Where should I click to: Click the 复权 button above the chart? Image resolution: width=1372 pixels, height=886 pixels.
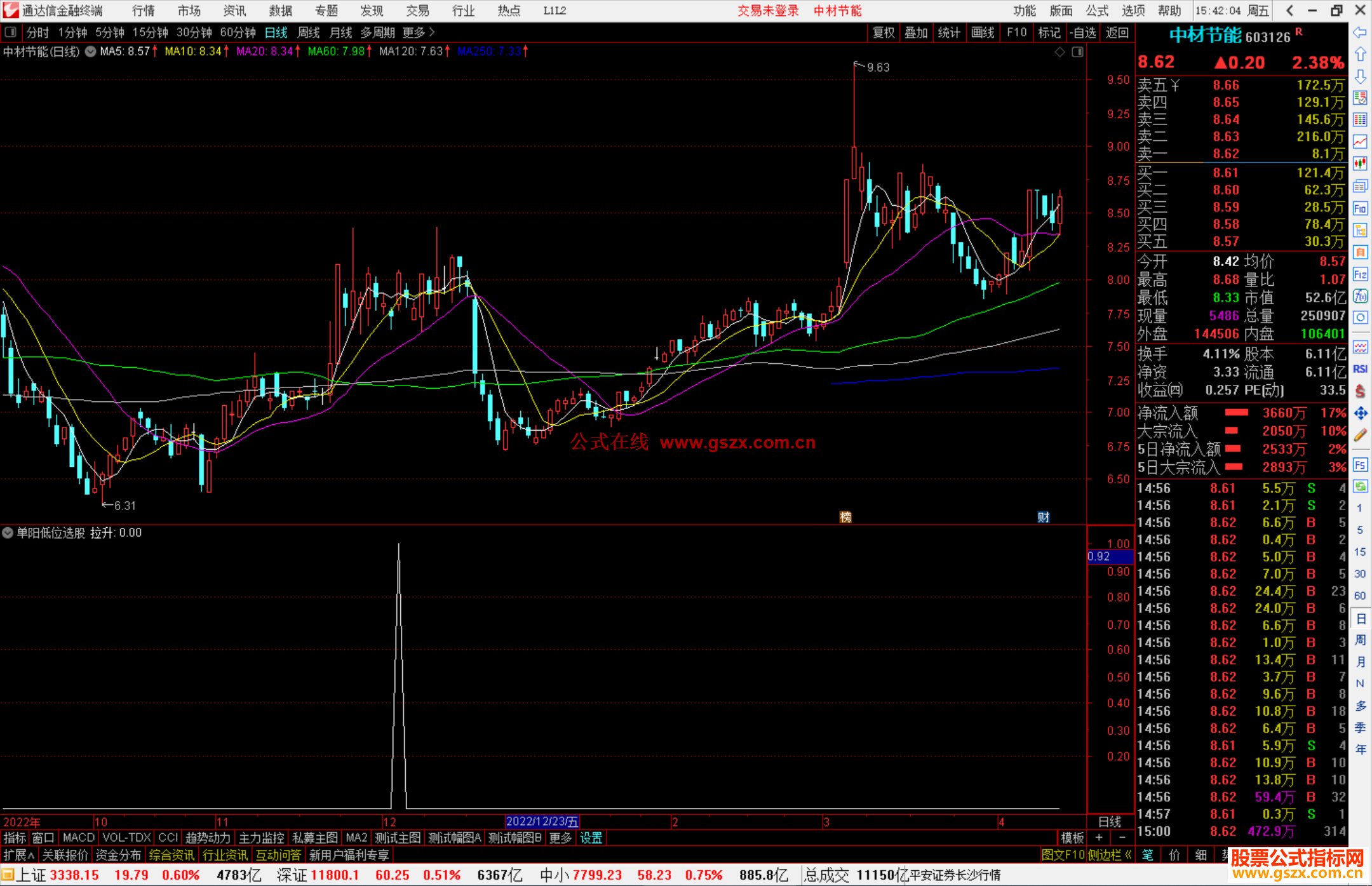coord(884,32)
